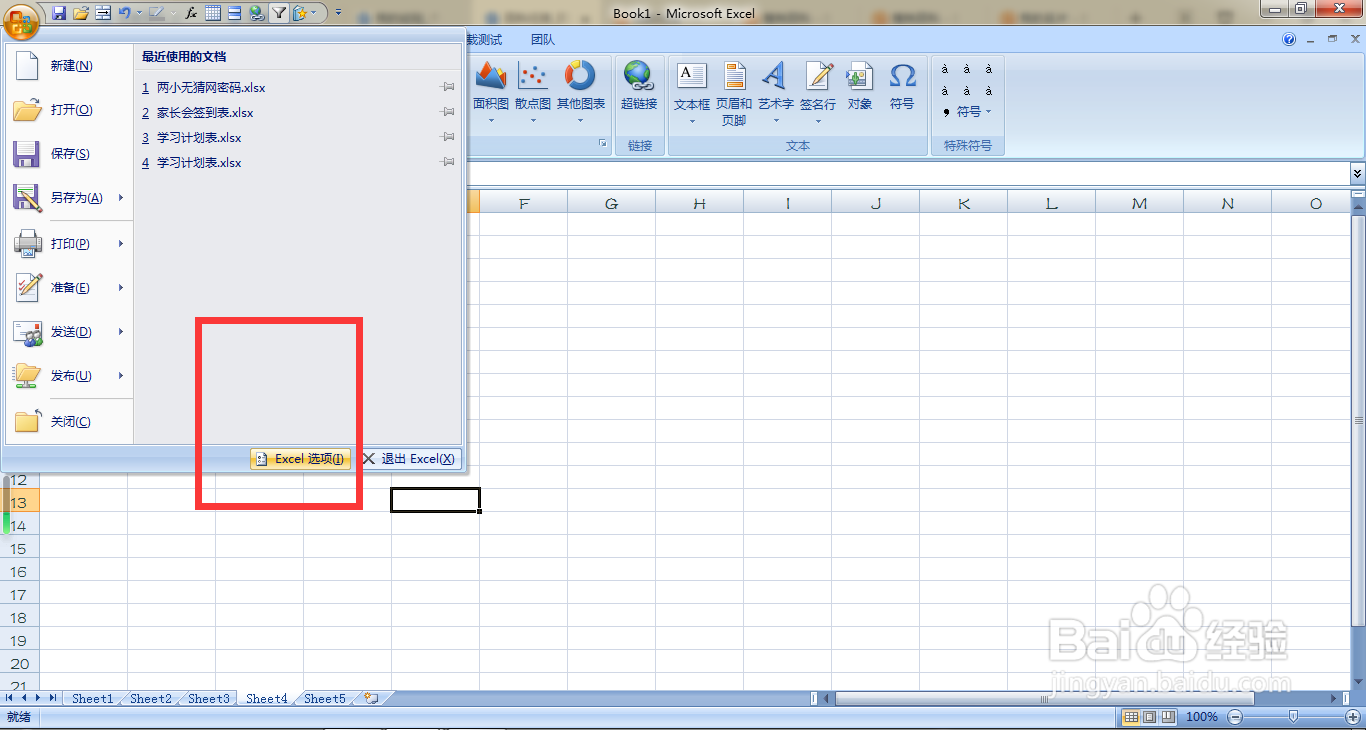Screen dimensions: 1366x730
Task: Switch to Page Break Preview in status bar
Action: pyautogui.click(x=1167, y=717)
